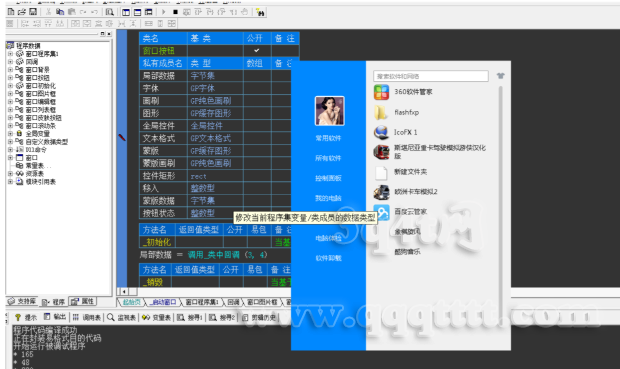Image resolution: width=620 pixels, height=369 pixels.
Task: Click the Find magnifier toolbar icon
Action: 110,12
